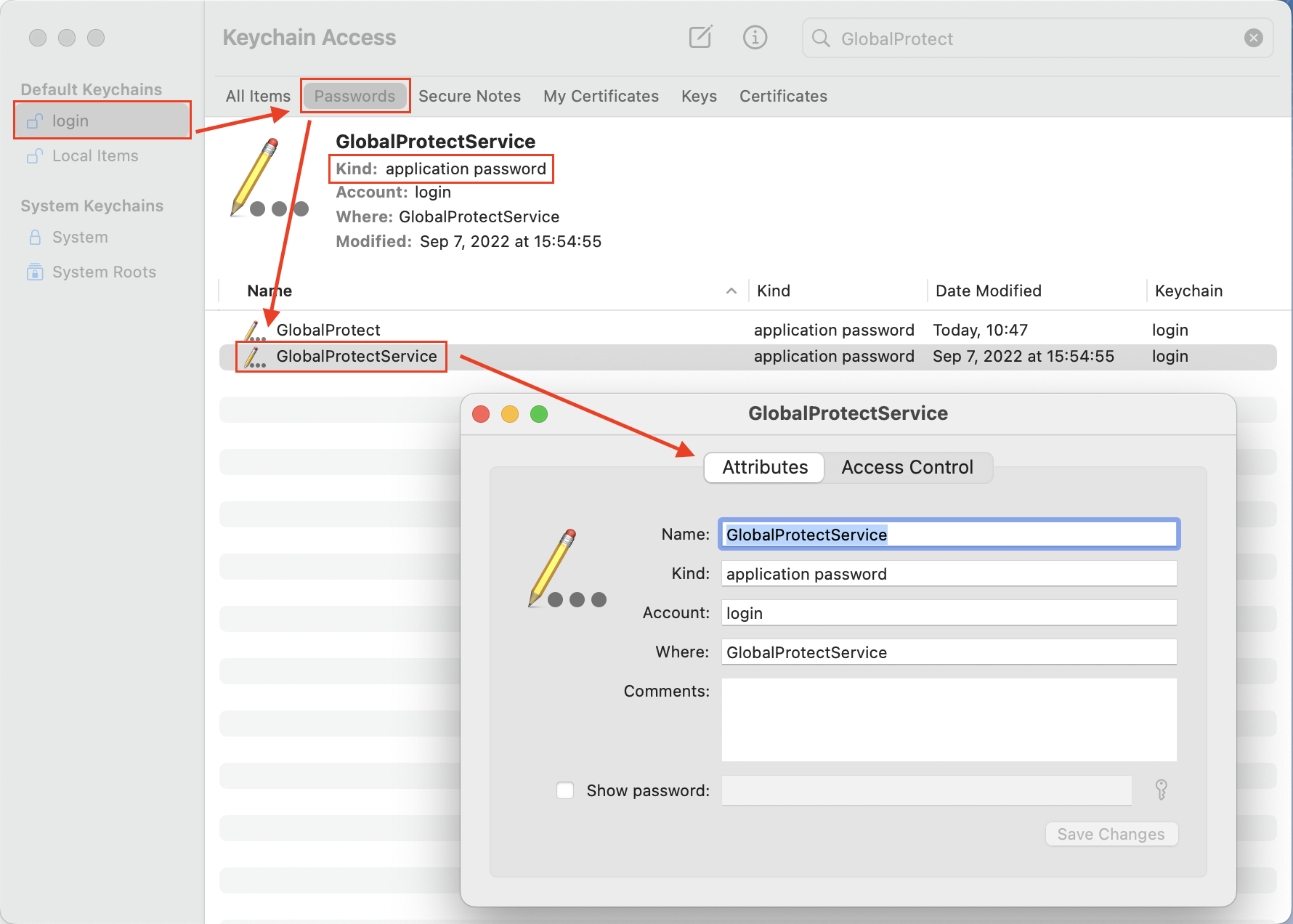Click the Save Changes button
The height and width of the screenshot is (924, 1293).
click(x=1111, y=834)
